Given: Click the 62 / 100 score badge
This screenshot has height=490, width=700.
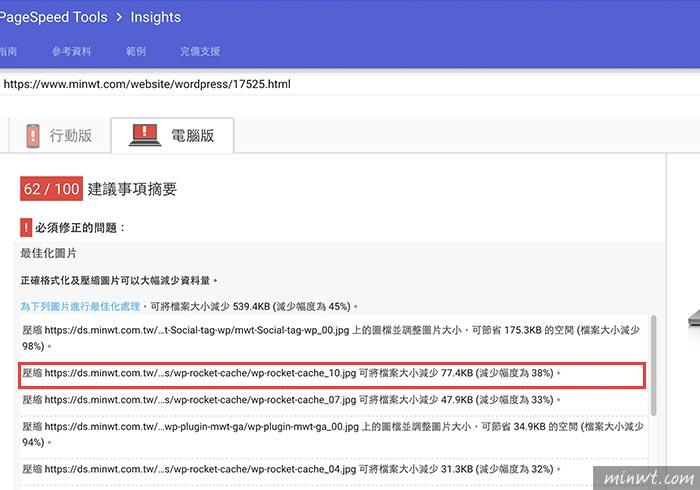Looking at the screenshot, I should coord(51,189).
